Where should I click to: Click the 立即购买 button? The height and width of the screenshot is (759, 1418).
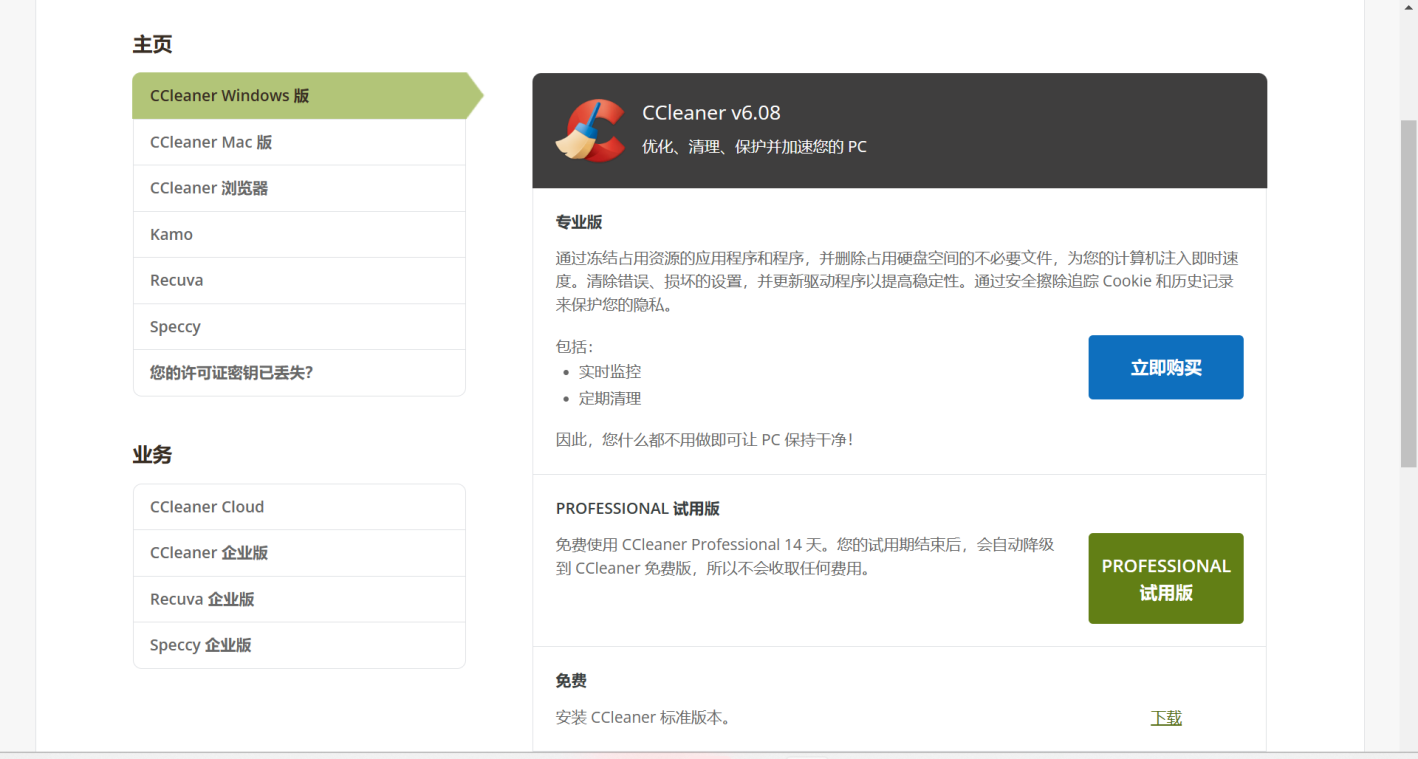pos(1165,367)
